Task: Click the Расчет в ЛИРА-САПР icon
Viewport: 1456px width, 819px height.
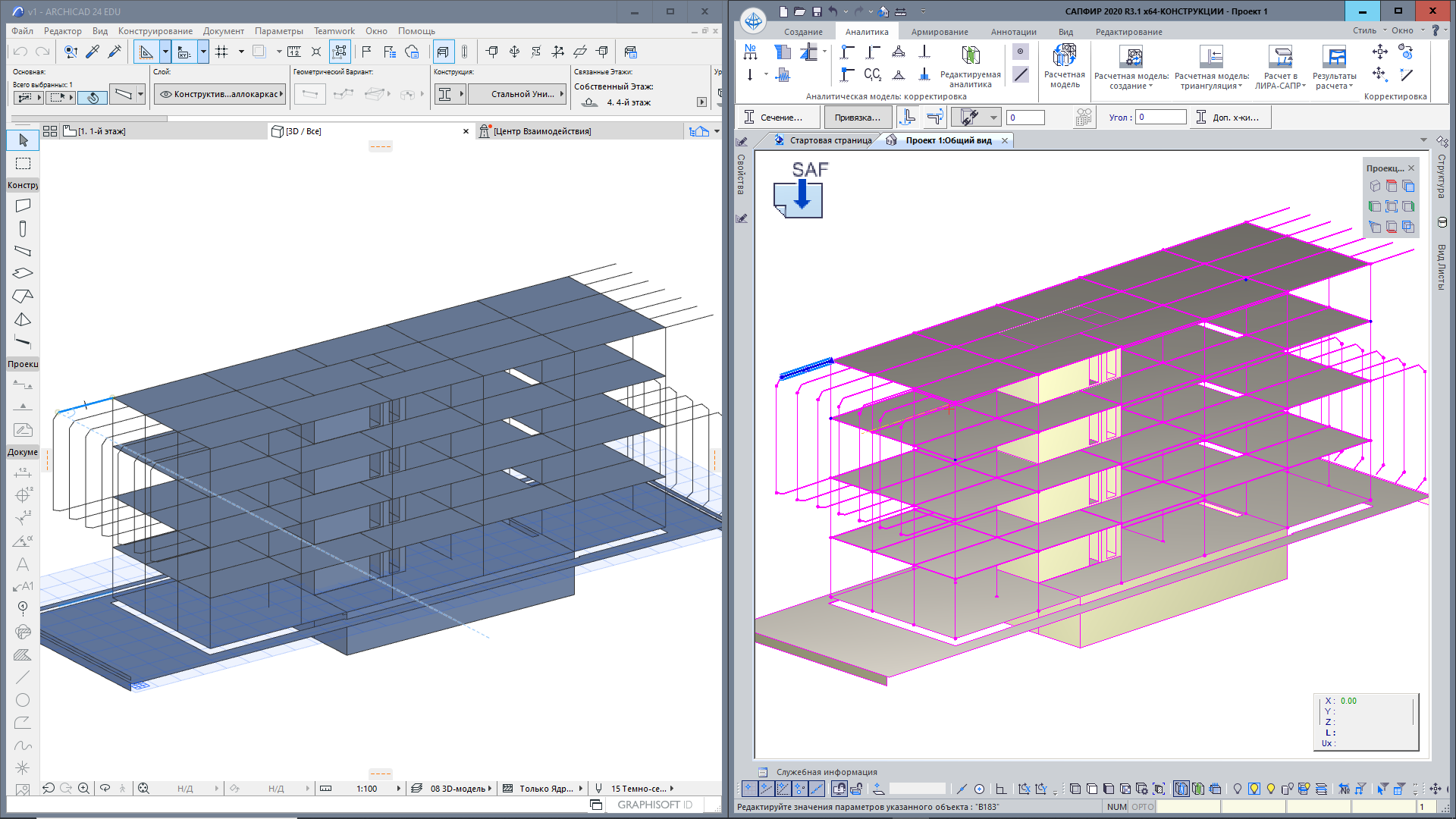Action: tap(1280, 57)
